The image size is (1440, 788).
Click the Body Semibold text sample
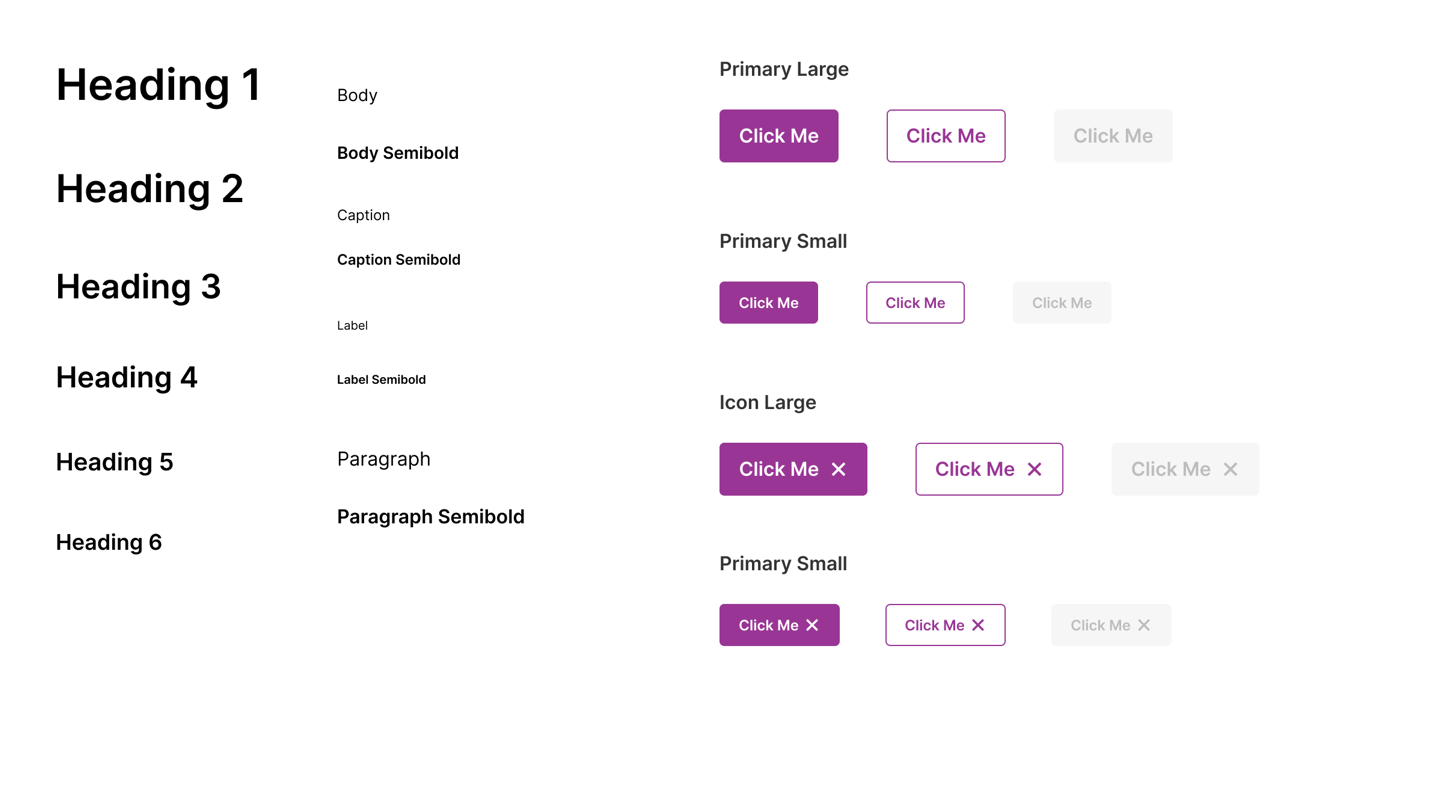(x=398, y=153)
